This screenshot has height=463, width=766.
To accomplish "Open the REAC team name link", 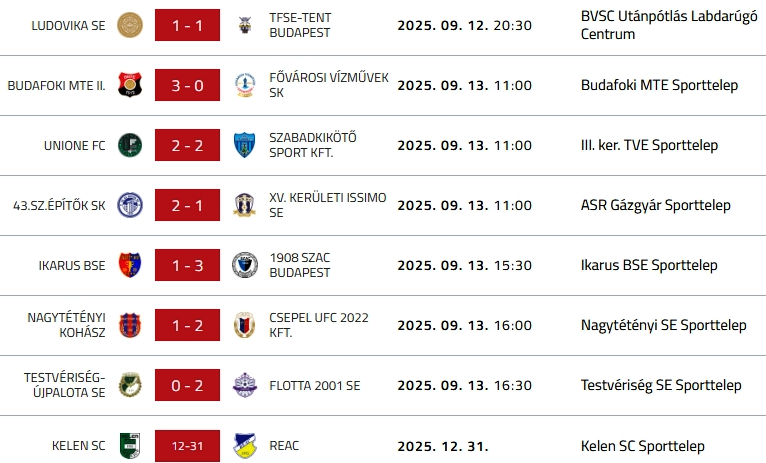I will coord(284,445).
